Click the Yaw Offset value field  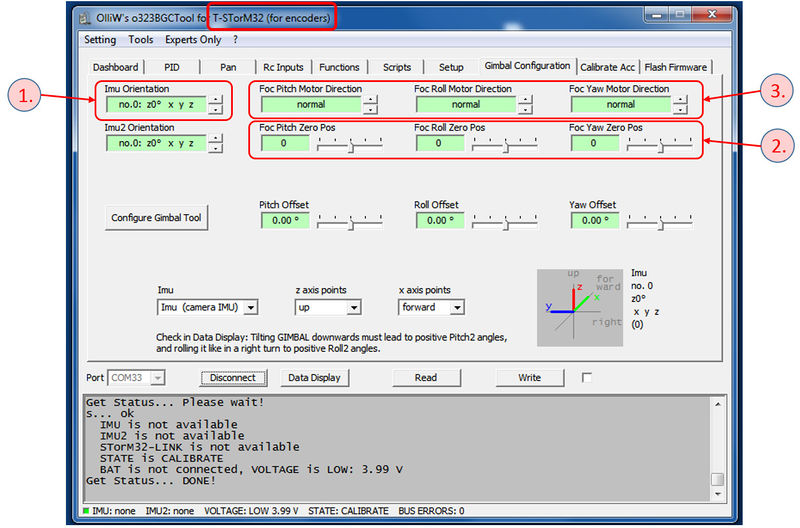pyautogui.click(x=594, y=221)
